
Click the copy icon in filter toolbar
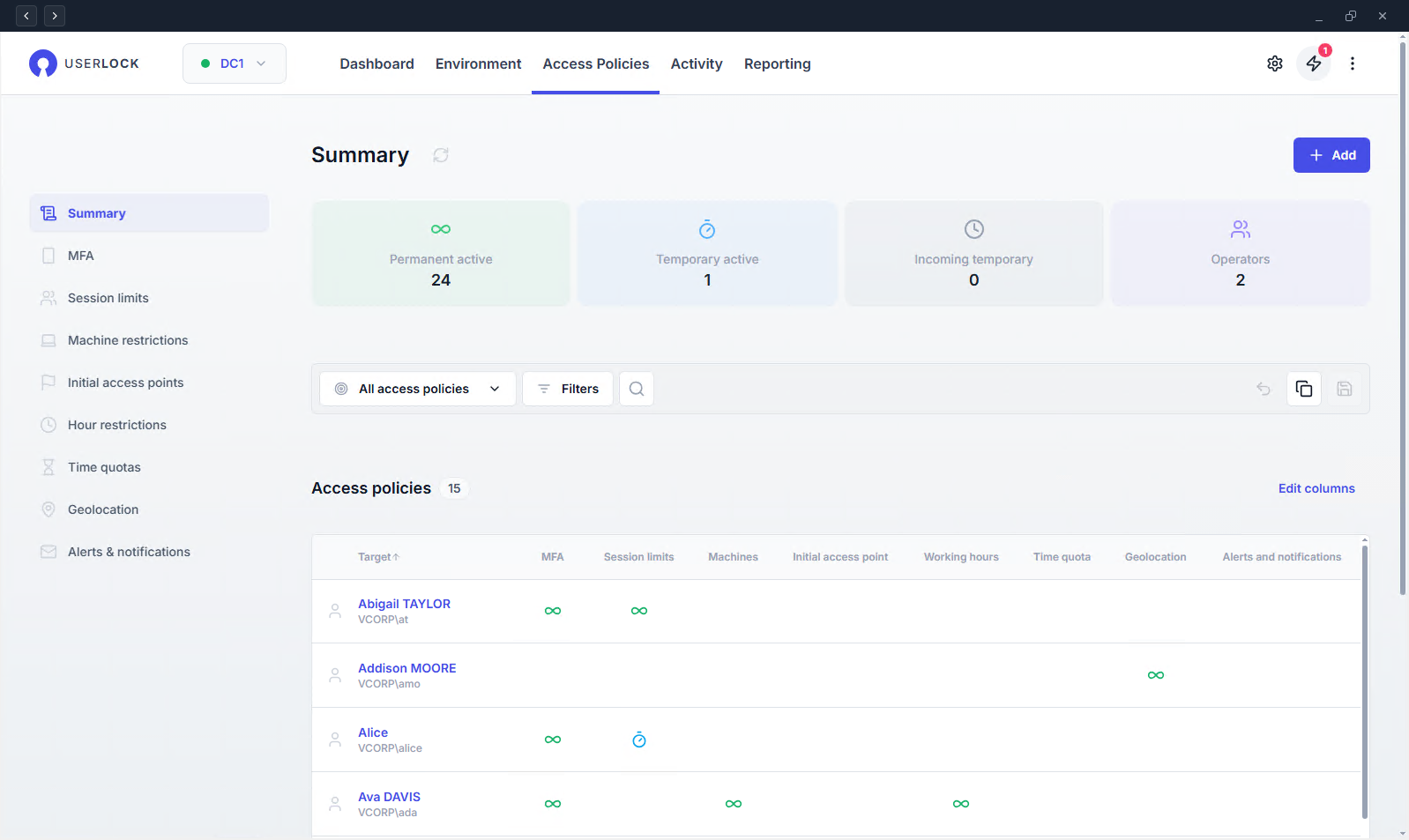pos(1303,389)
